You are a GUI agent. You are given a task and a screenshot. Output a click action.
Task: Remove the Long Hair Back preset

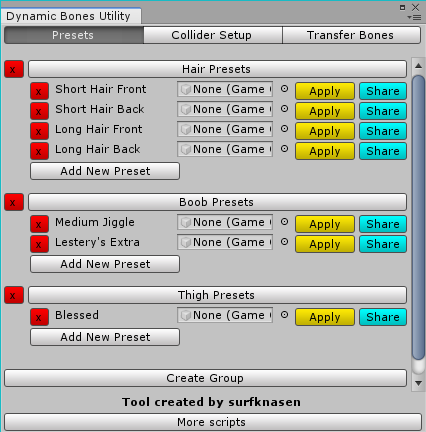coord(39,151)
